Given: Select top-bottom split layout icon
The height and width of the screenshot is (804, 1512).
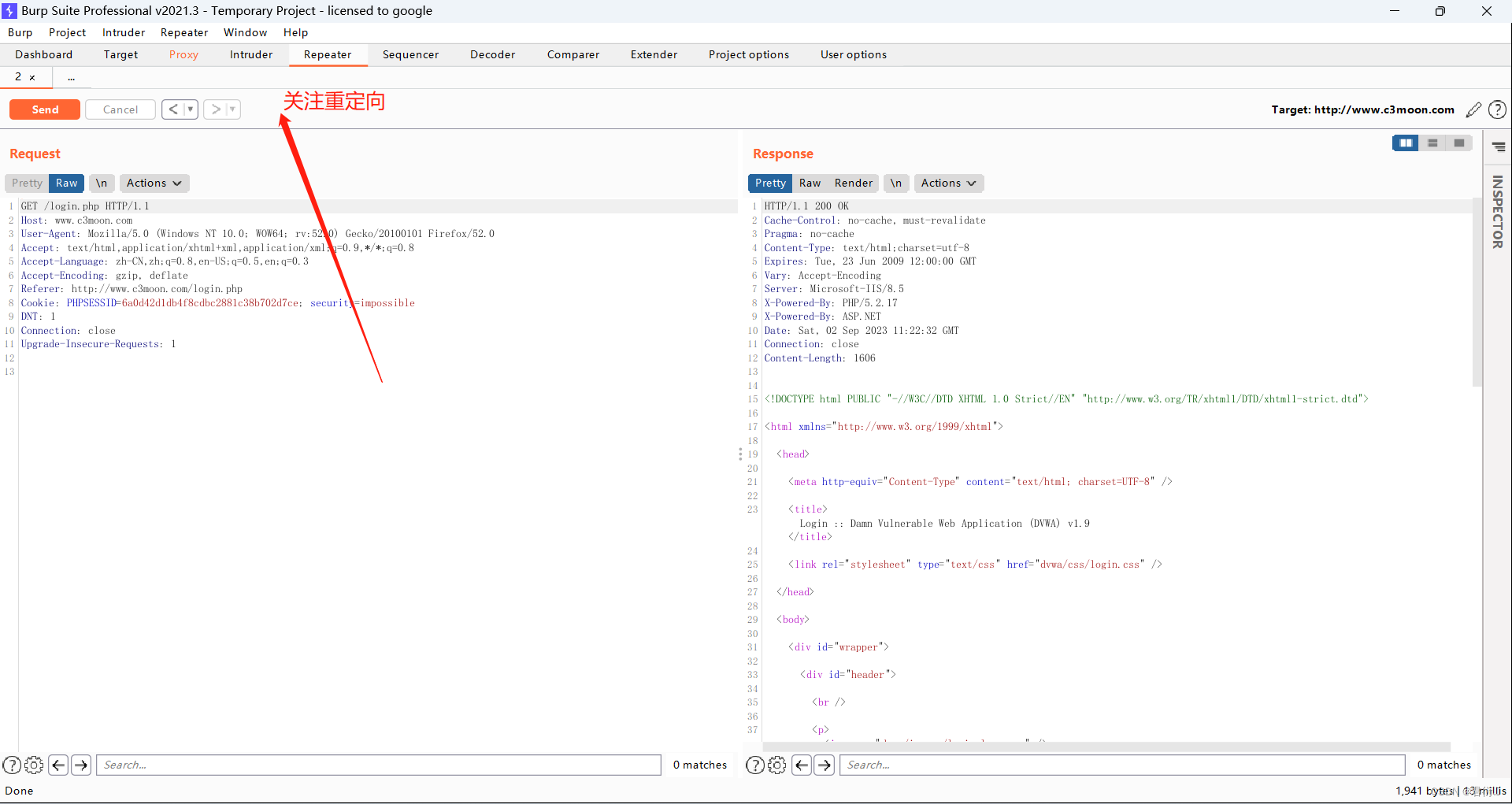Looking at the screenshot, I should coord(1432,143).
